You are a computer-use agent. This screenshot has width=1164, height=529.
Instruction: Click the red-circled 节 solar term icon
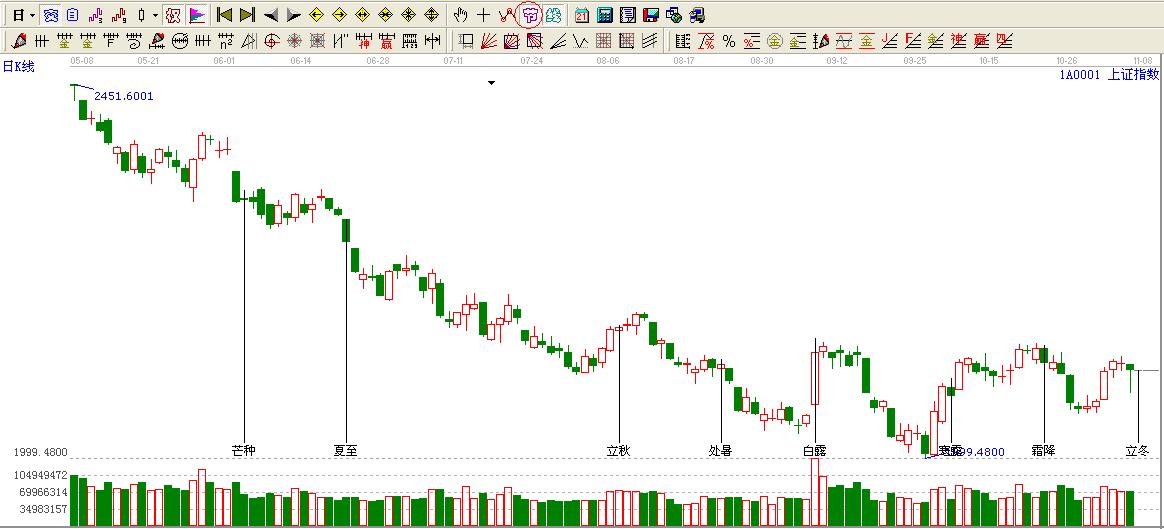point(530,15)
